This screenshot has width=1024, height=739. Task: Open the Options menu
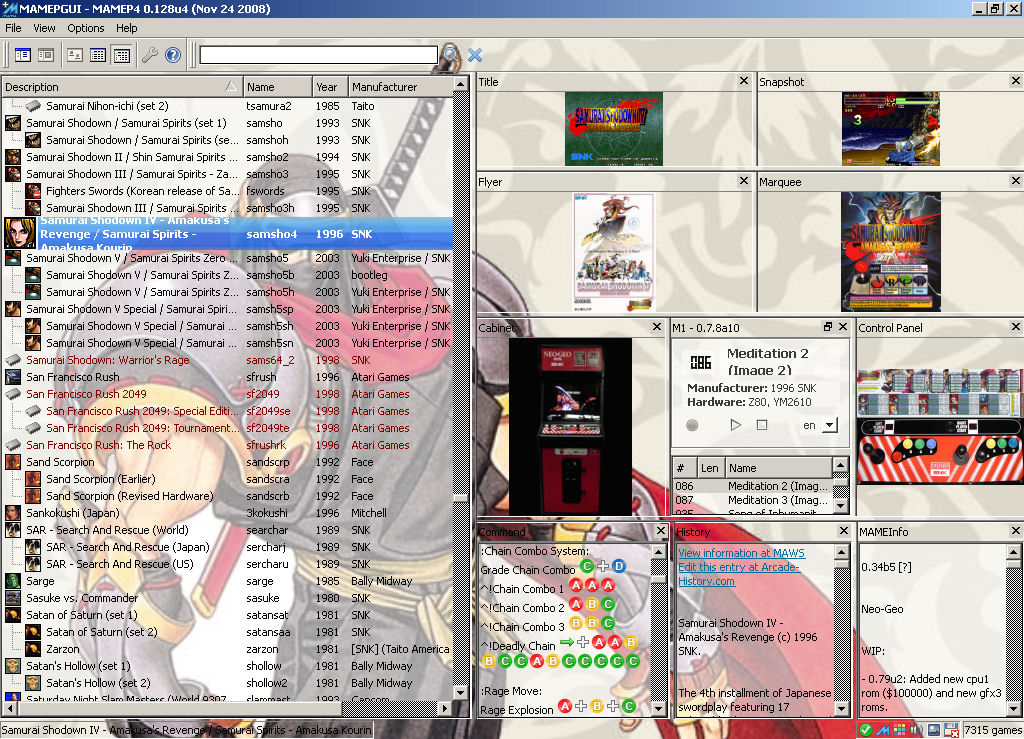click(x=86, y=28)
